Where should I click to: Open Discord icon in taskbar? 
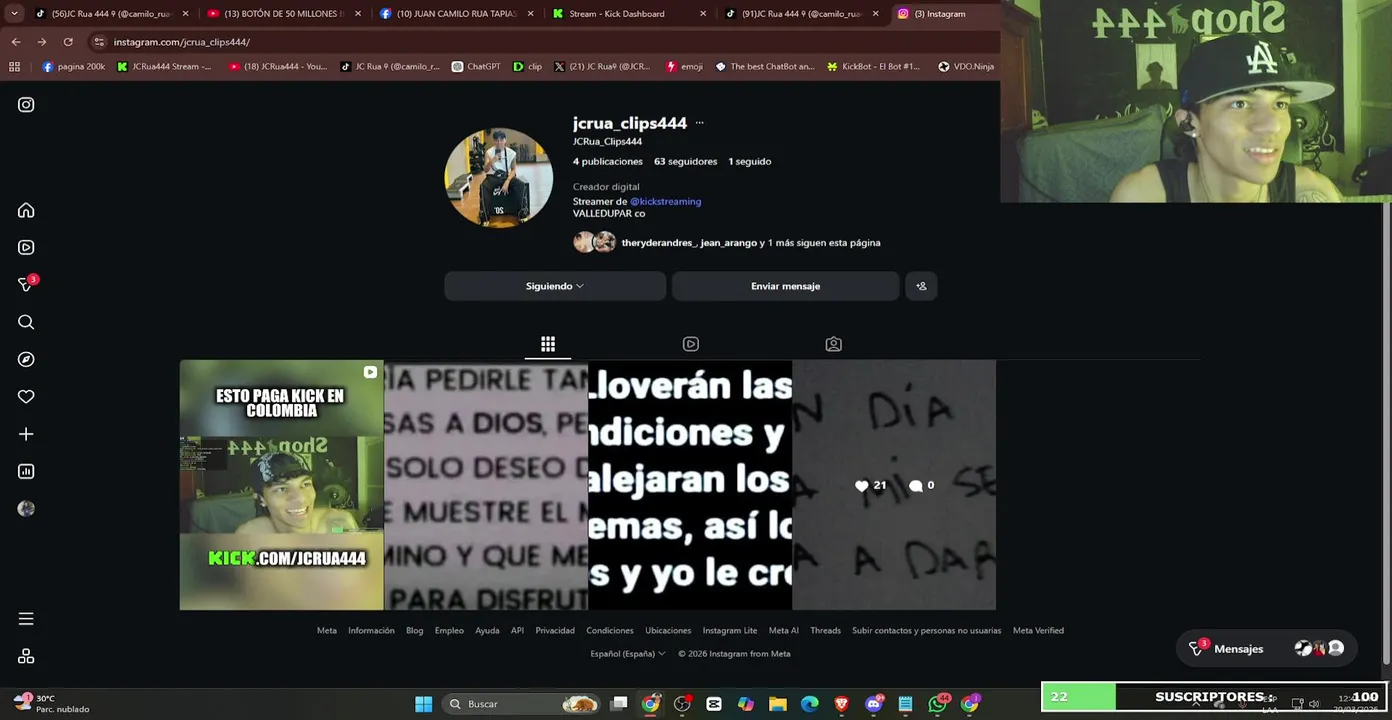tap(874, 704)
